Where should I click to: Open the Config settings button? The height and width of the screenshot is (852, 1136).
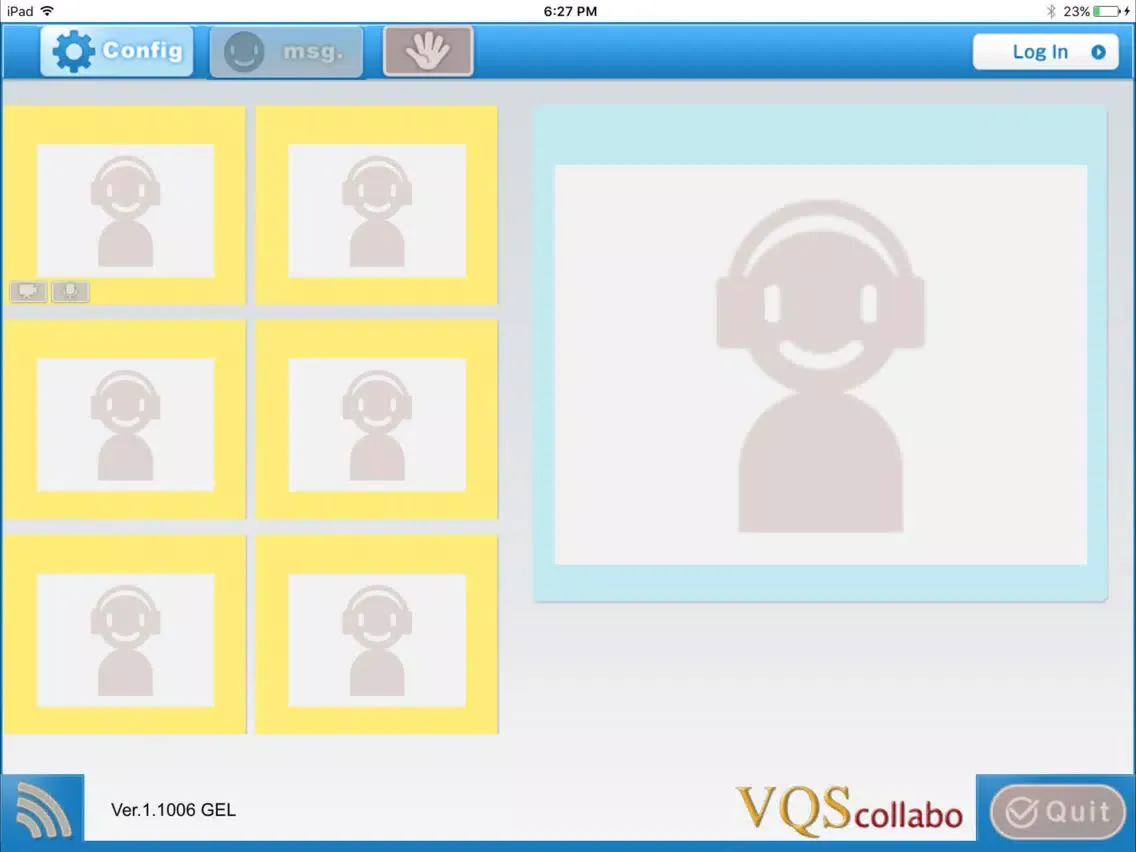[117, 51]
